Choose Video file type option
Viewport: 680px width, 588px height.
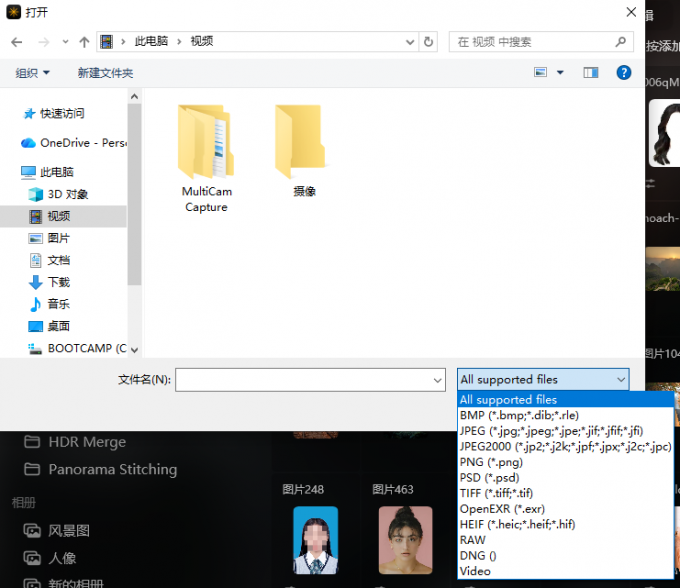tap(566, 571)
